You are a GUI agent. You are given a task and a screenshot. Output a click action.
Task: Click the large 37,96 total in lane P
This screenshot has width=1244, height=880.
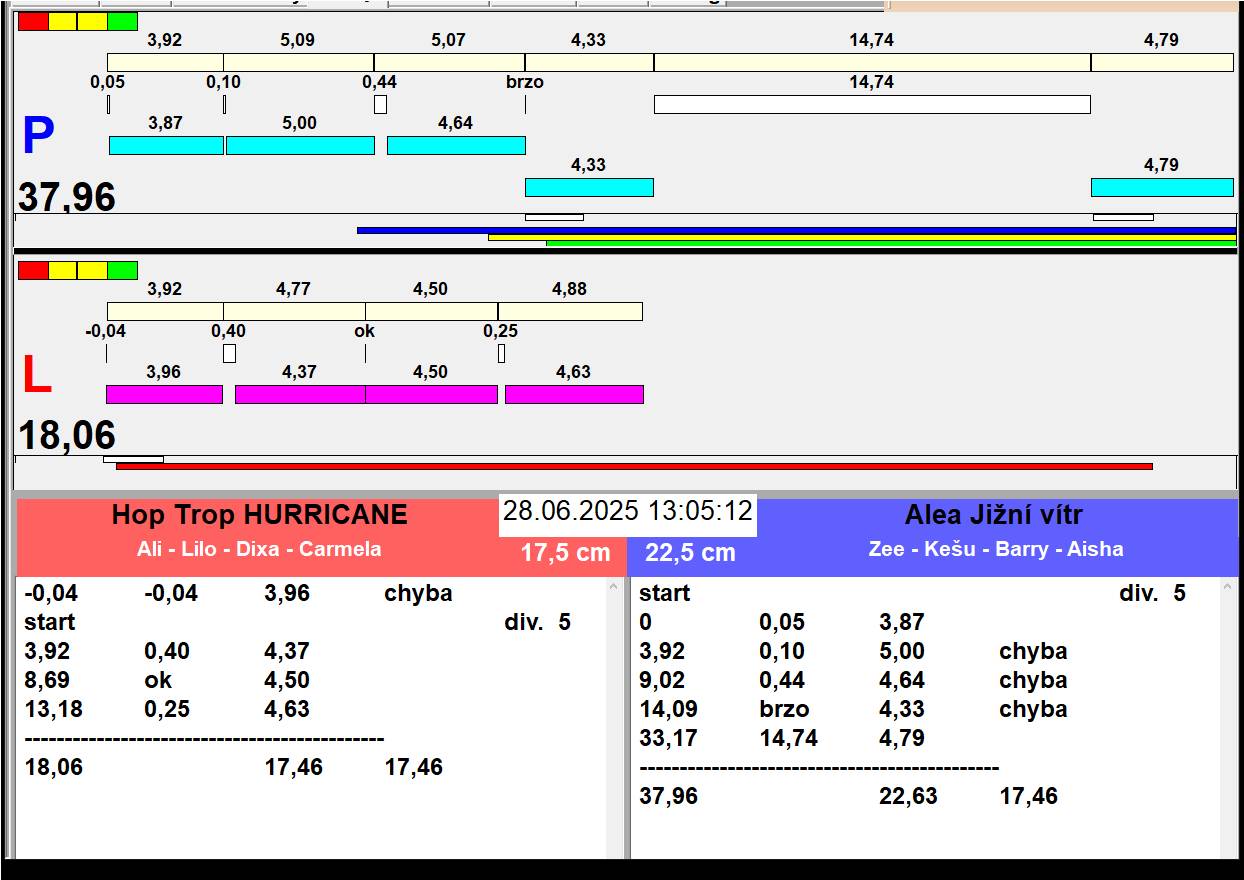(67, 197)
